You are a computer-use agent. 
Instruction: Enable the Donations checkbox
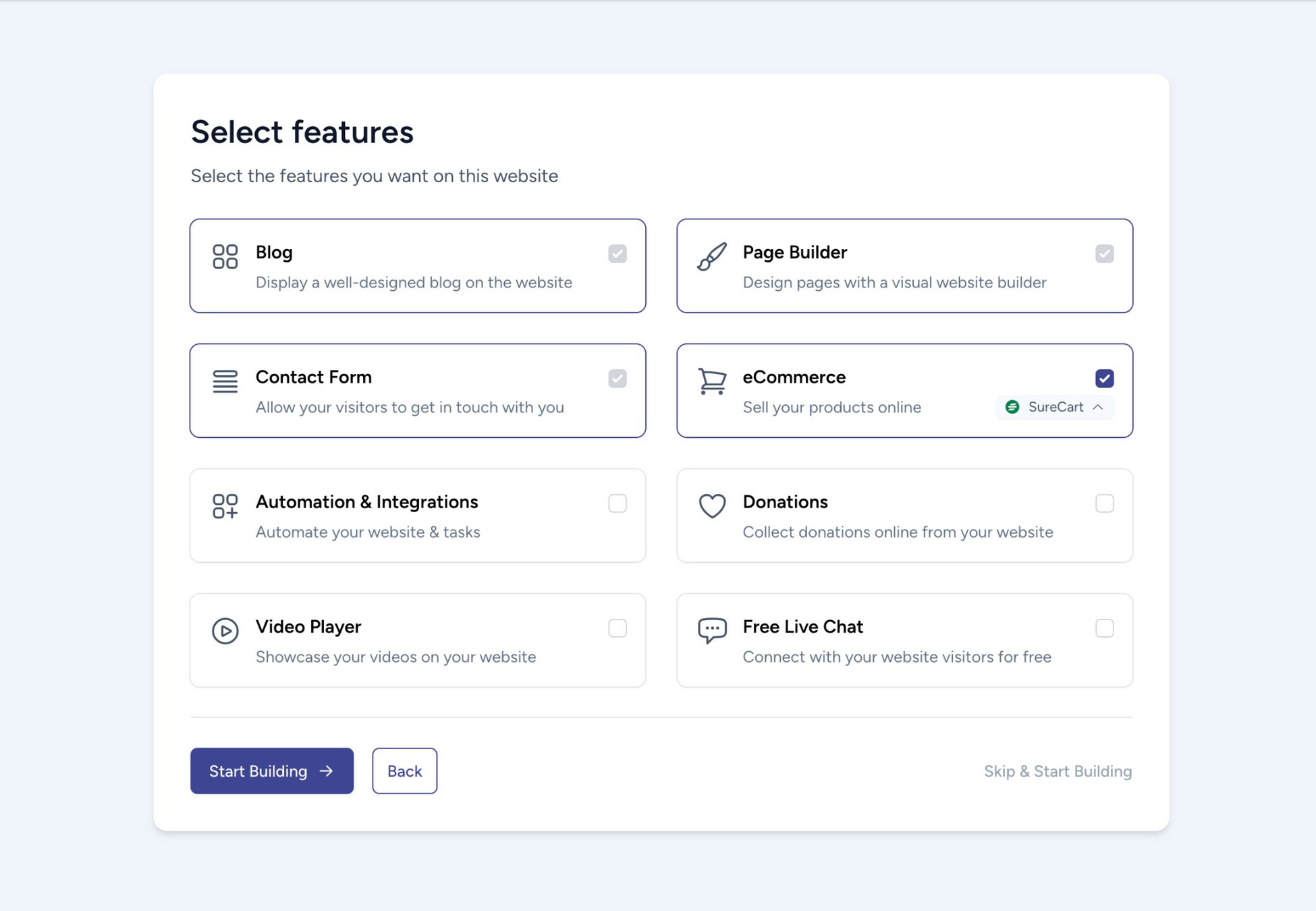1105,503
